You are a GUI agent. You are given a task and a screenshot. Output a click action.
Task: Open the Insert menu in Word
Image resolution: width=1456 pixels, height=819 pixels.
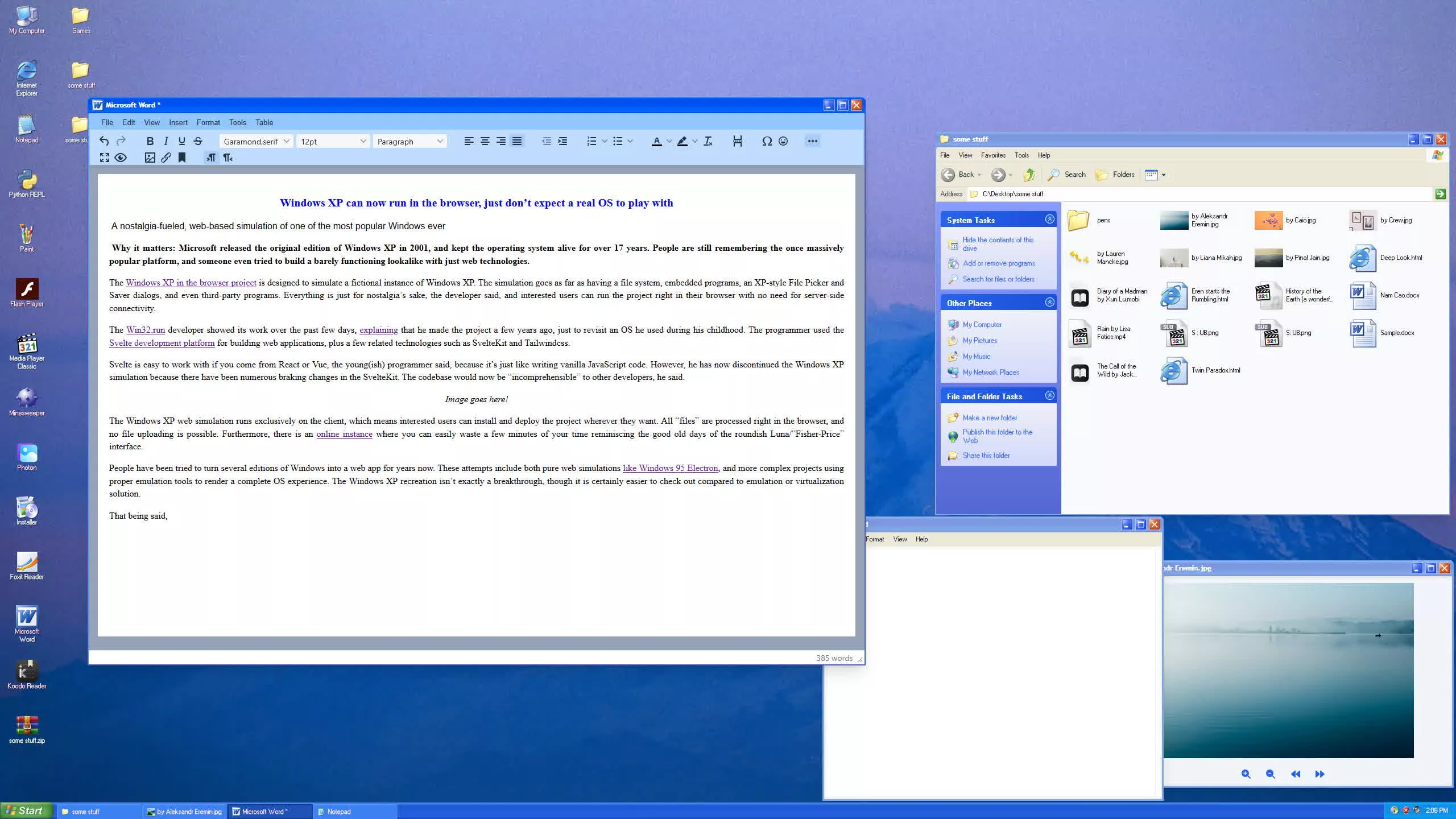click(x=178, y=122)
